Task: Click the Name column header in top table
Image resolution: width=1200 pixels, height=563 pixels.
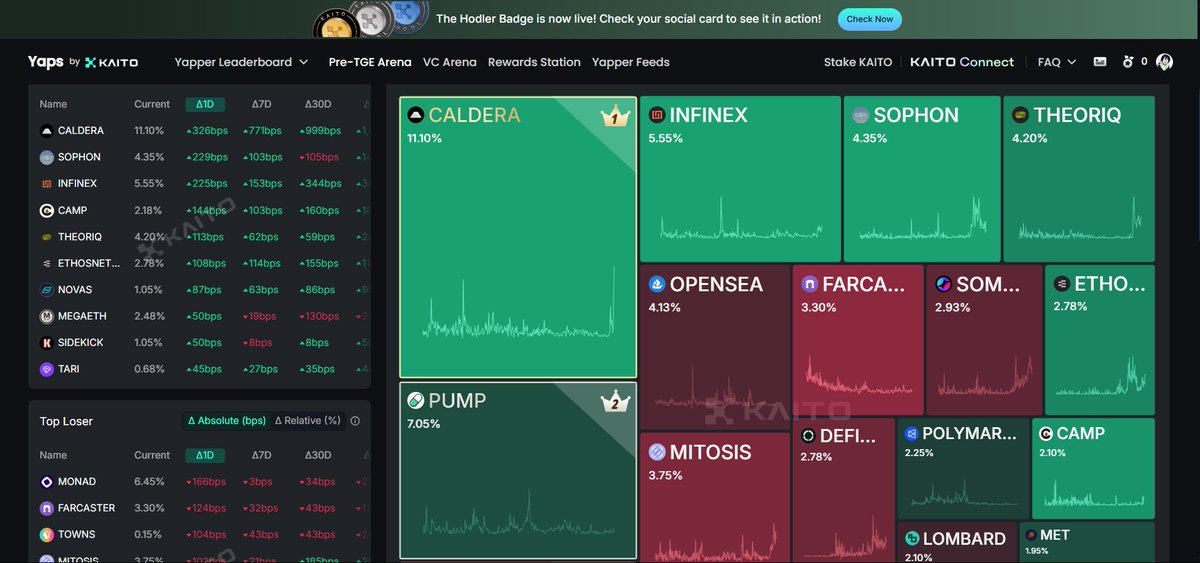Action: pos(53,104)
